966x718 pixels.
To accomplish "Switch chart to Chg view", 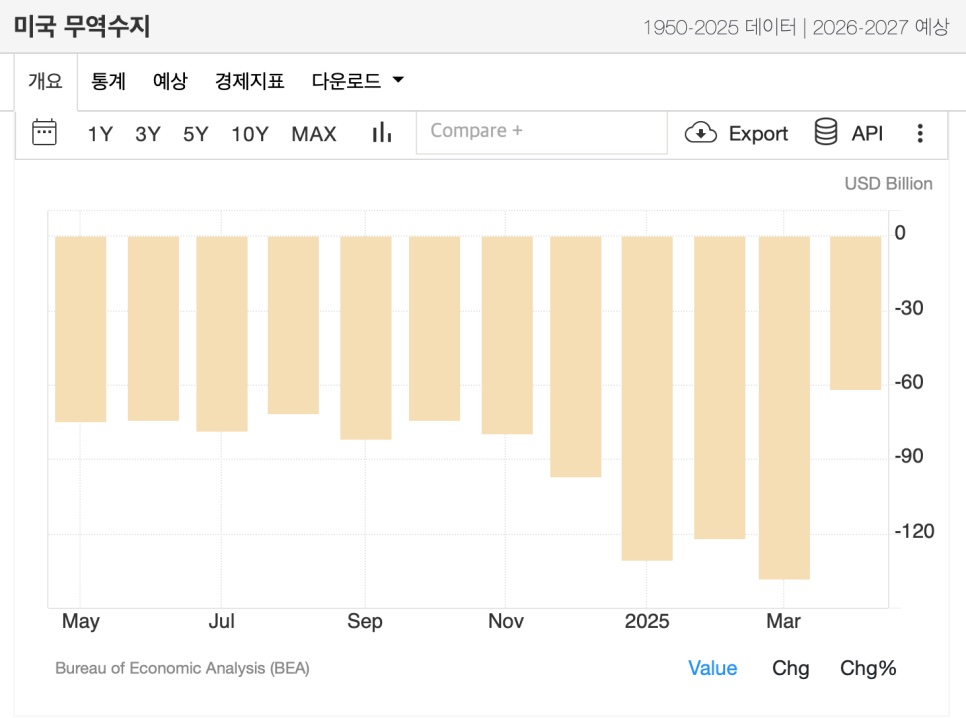I will tap(790, 668).
